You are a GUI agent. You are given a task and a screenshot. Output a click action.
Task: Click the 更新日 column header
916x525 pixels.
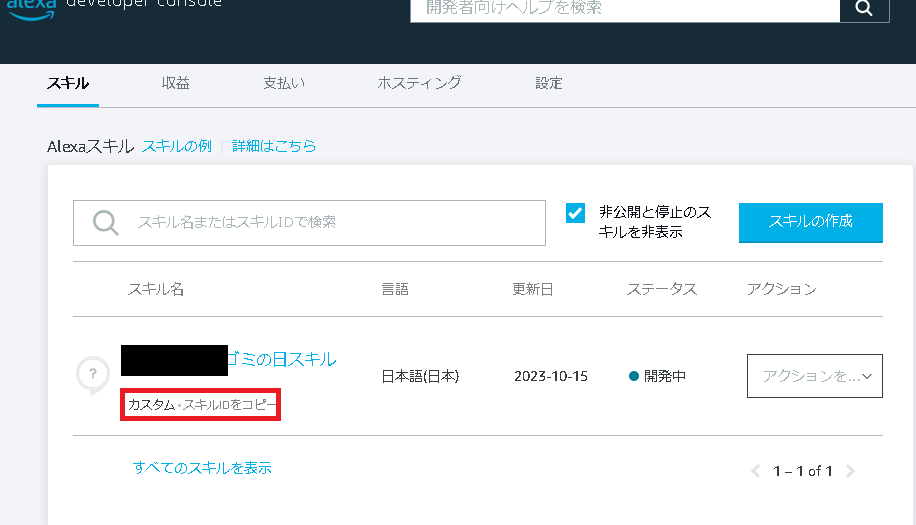pyautogui.click(x=532, y=289)
